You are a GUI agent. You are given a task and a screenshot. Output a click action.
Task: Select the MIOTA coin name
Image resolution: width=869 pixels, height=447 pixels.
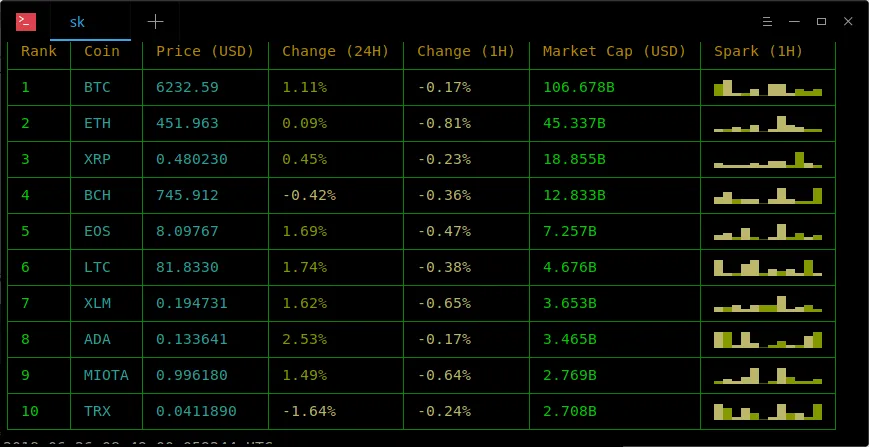click(106, 375)
